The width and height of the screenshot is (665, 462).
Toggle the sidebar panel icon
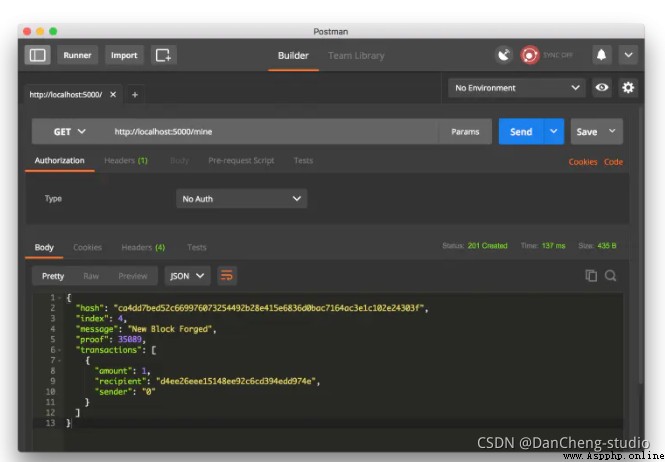click(x=37, y=55)
